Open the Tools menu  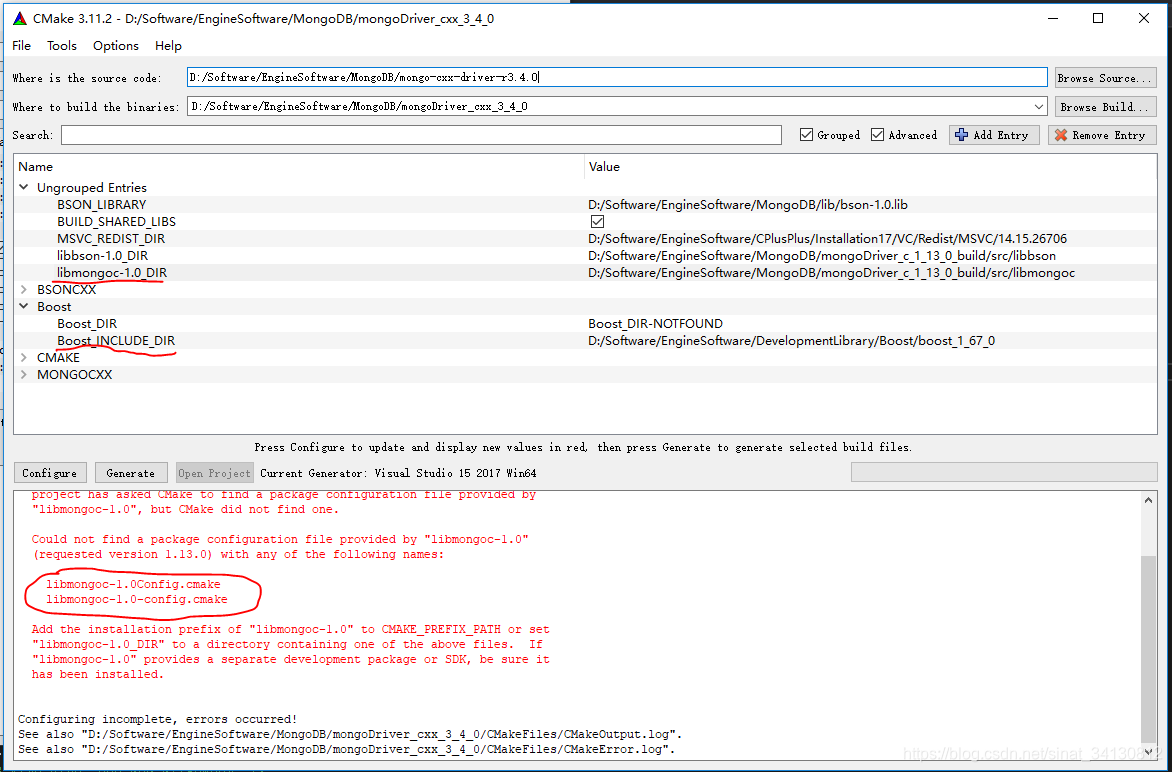pyautogui.click(x=62, y=46)
